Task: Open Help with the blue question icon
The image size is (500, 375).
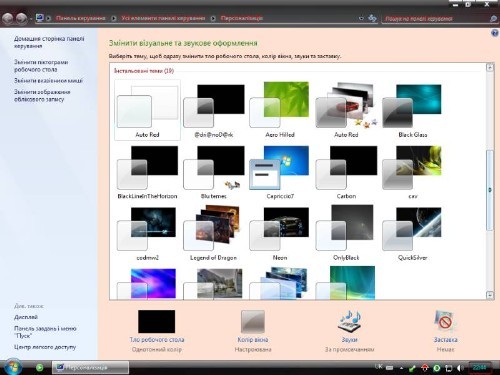Action: [495, 33]
